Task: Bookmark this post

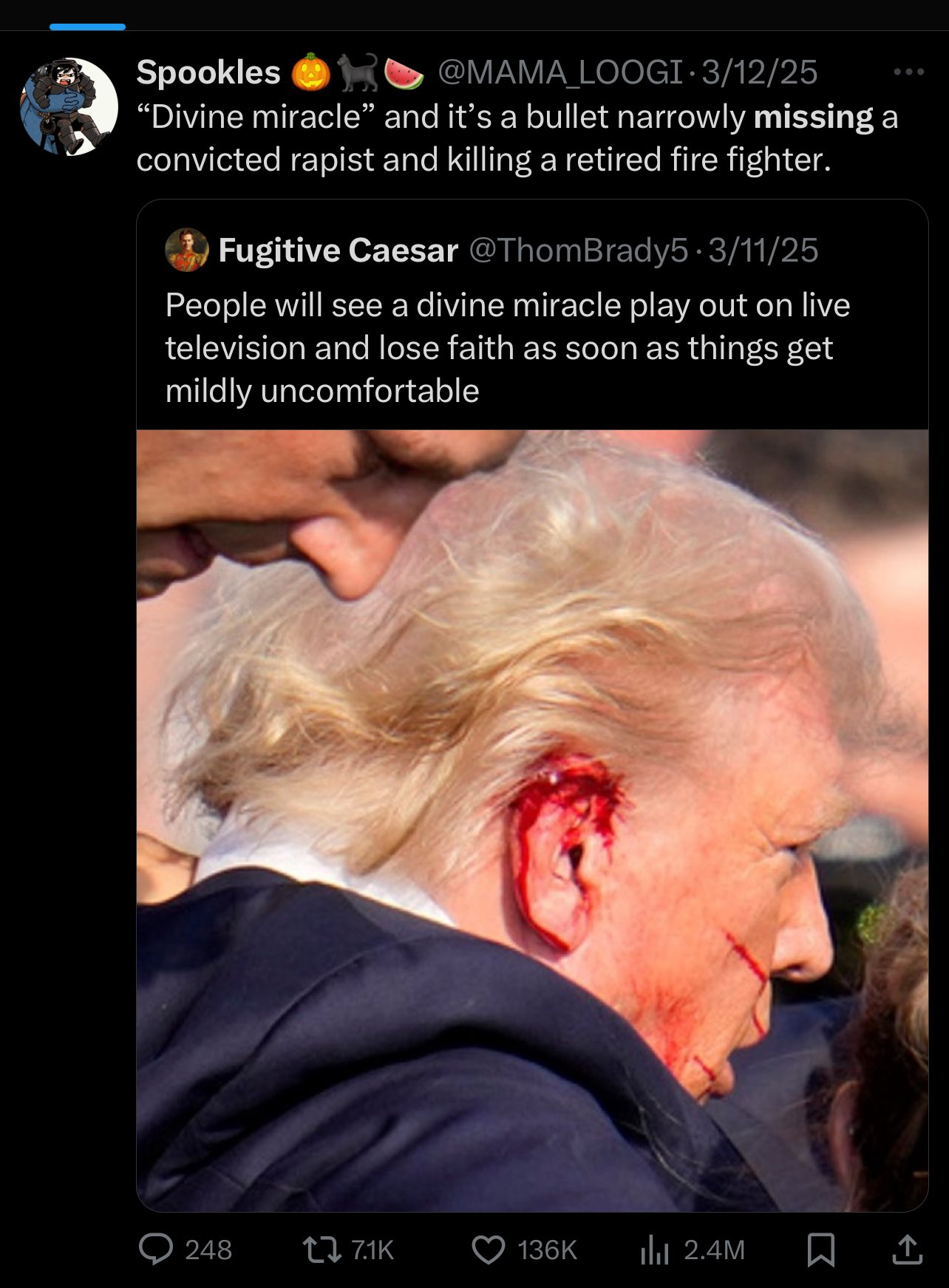Action: (821, 1250)
